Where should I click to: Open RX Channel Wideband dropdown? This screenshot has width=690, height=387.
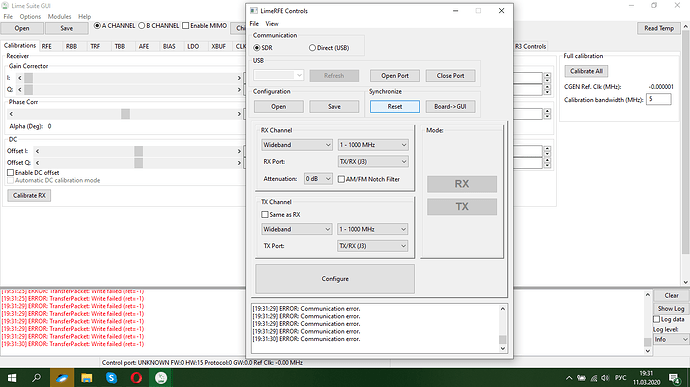(x=297, y=145)
